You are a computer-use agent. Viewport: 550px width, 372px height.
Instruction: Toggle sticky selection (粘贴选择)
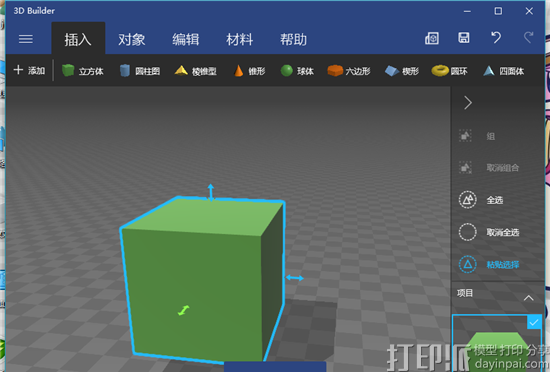pos(489,264)
